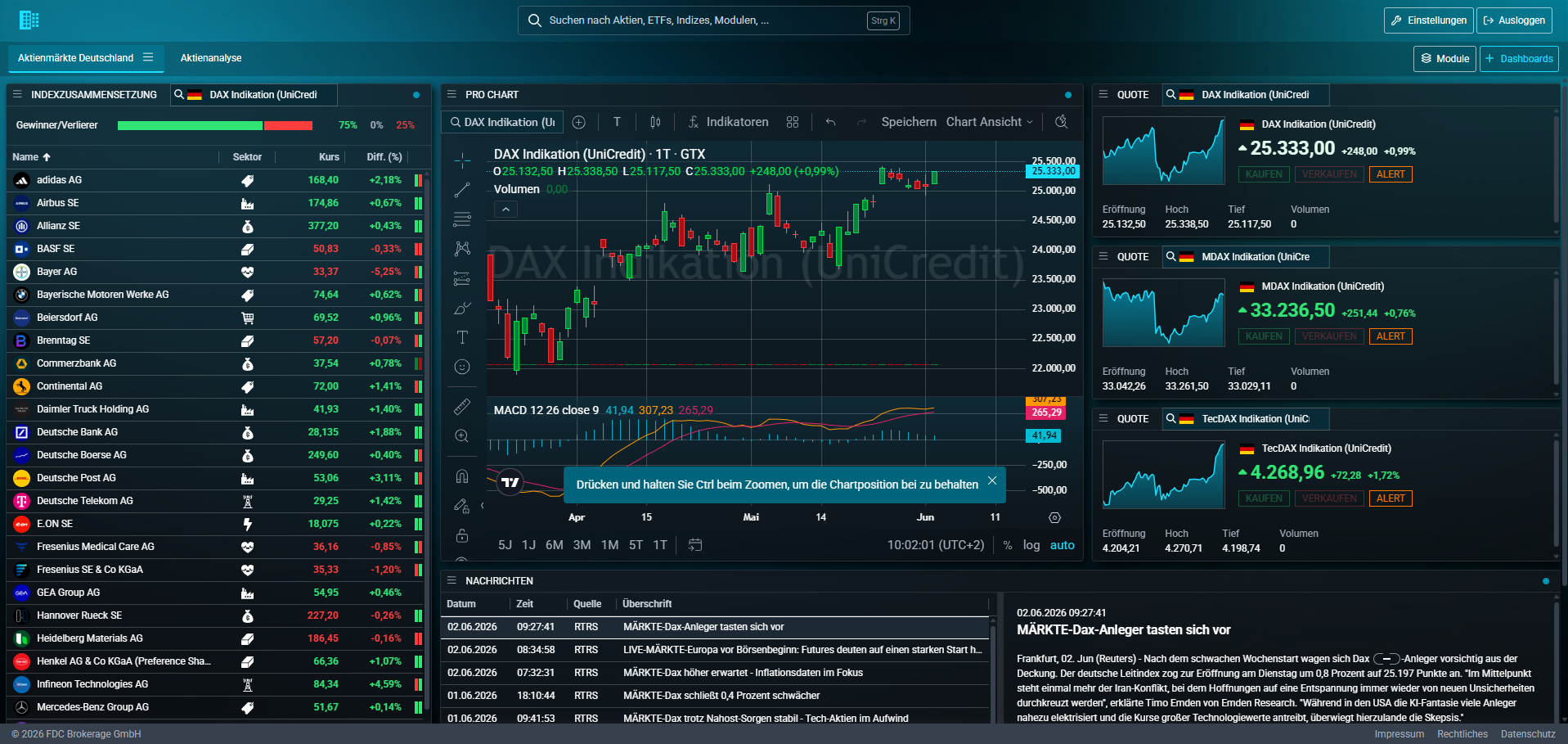The width and height of the screenshot is (1568, 744).
Task: Open the Datenschutz footer link
Action: point(1528,734)
